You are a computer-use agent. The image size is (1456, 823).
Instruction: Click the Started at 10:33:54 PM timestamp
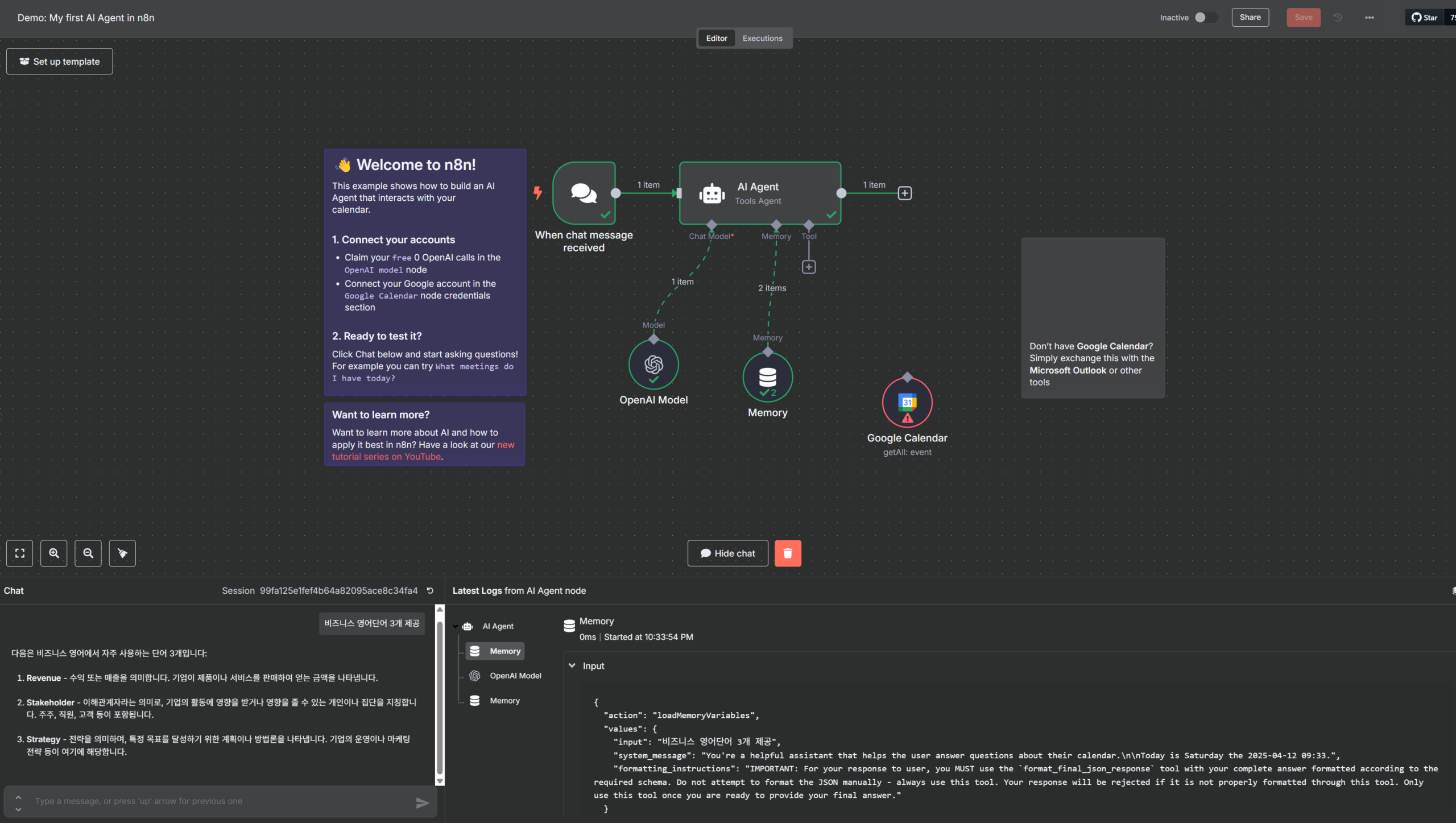pos(648,638)
